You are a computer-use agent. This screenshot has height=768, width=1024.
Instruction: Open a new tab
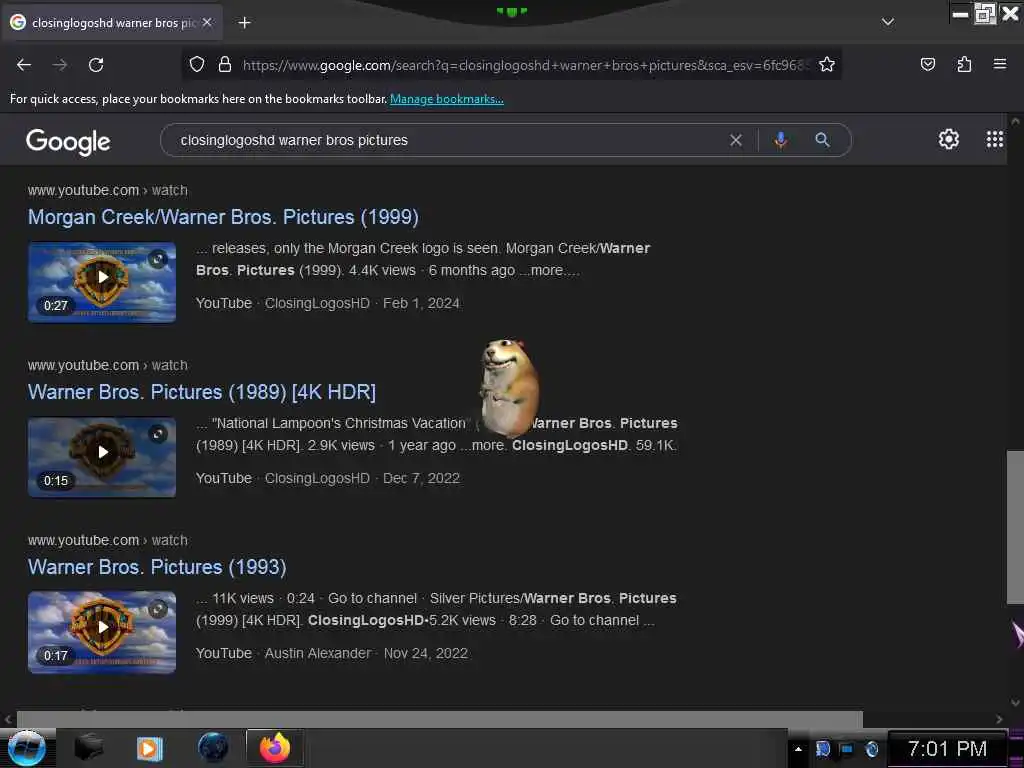(244, 23)
